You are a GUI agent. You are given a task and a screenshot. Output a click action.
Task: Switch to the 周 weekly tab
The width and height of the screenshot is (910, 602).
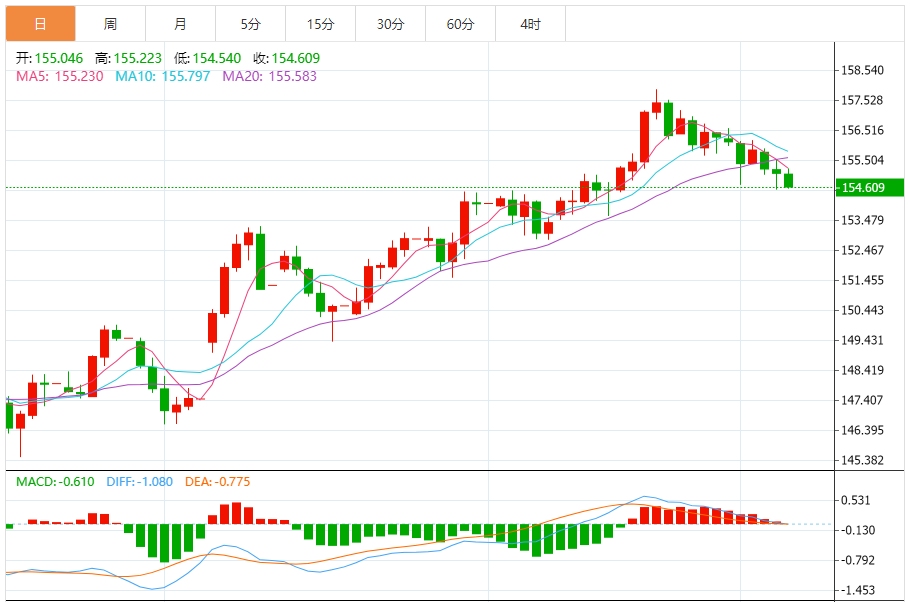point(110,24)
